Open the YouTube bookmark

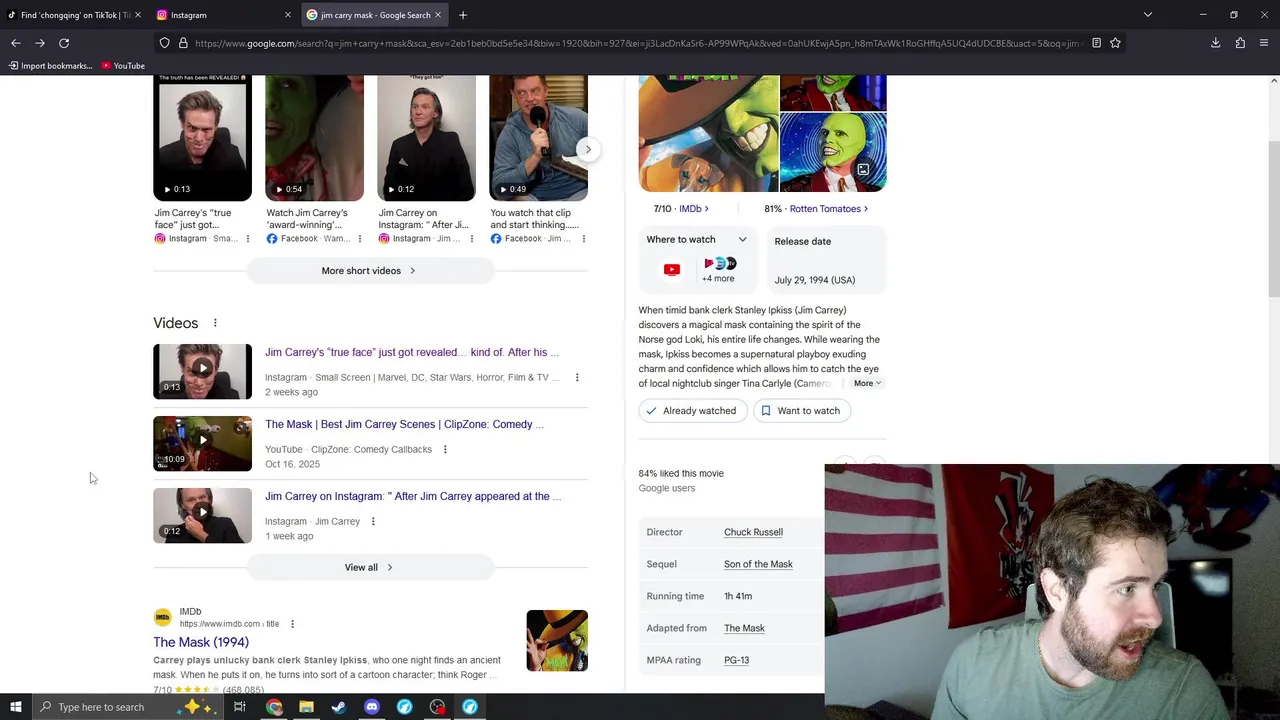[123, 66]
